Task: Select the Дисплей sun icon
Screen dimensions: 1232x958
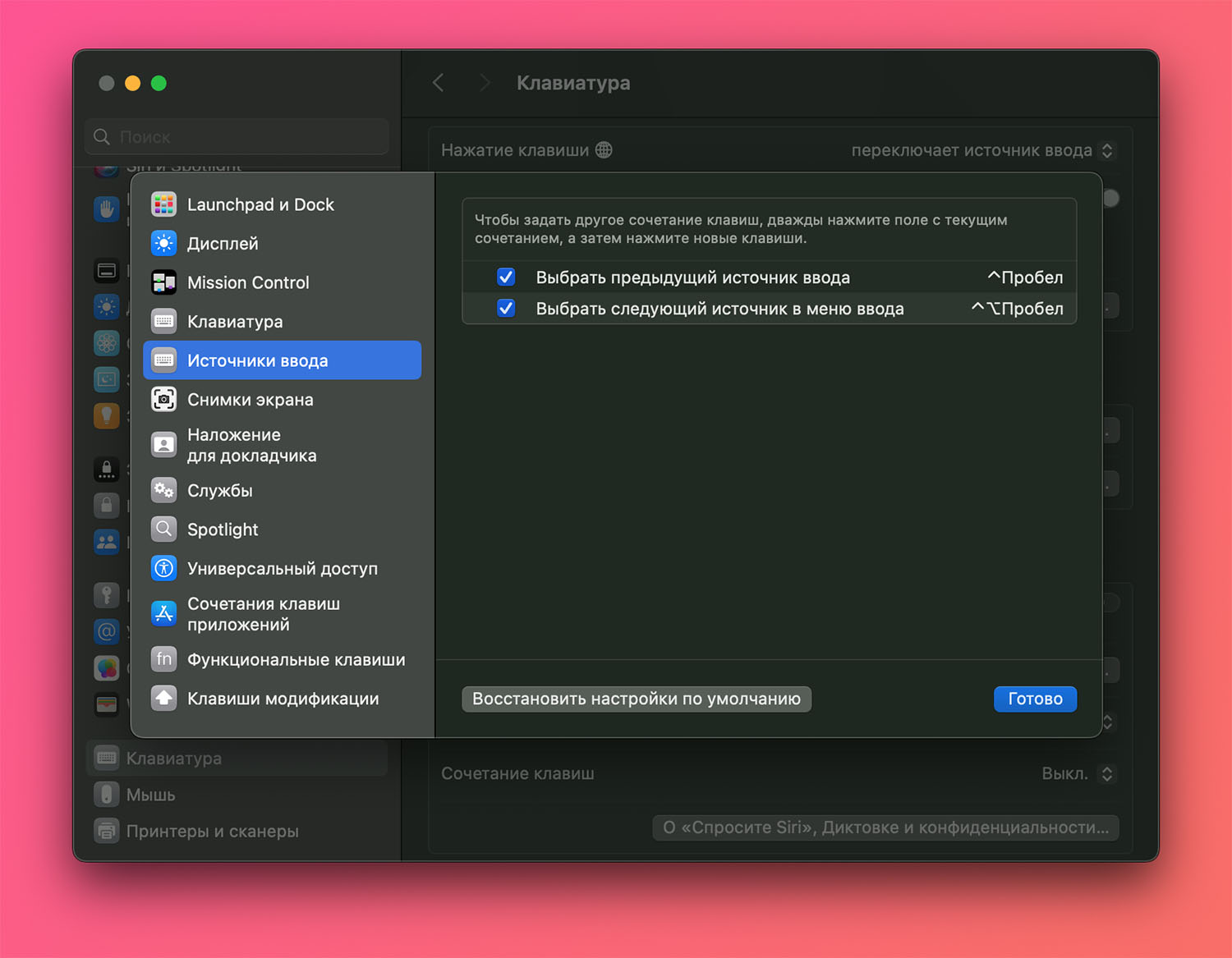Action: tap(164, 244)
